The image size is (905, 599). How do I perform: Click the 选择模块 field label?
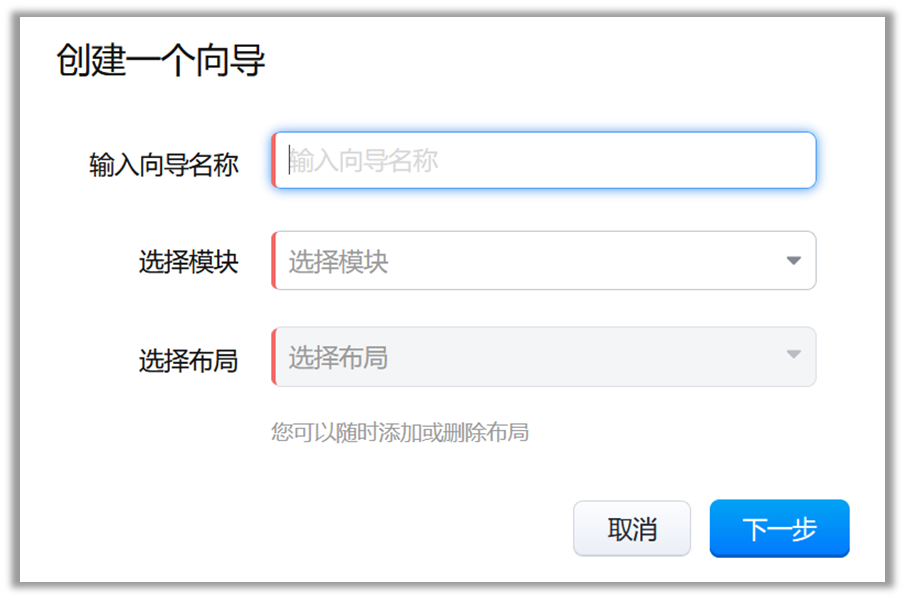(x=188, y=262)
